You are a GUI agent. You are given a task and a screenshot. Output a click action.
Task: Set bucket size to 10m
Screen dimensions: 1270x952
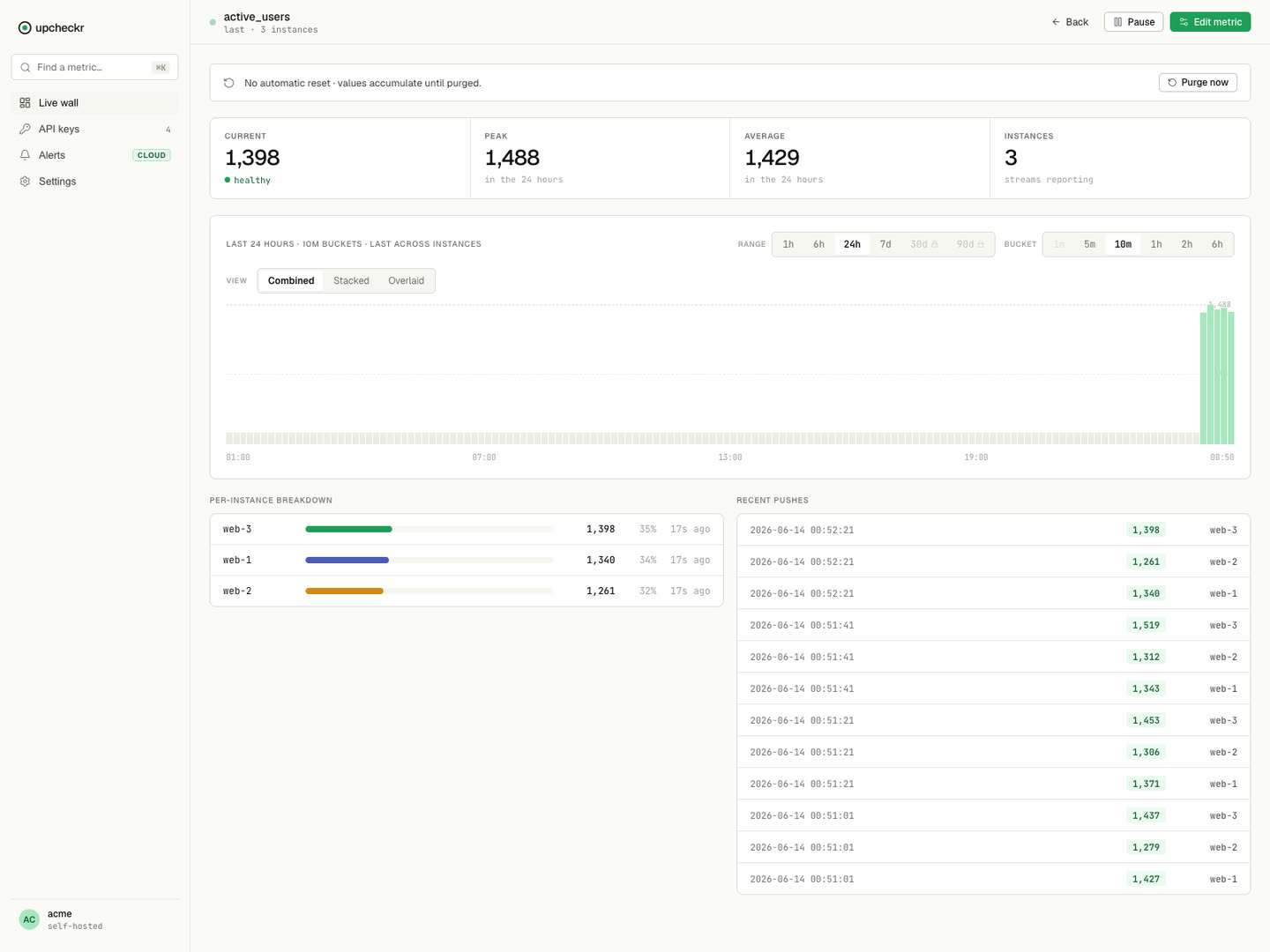tap(1123, 244)
